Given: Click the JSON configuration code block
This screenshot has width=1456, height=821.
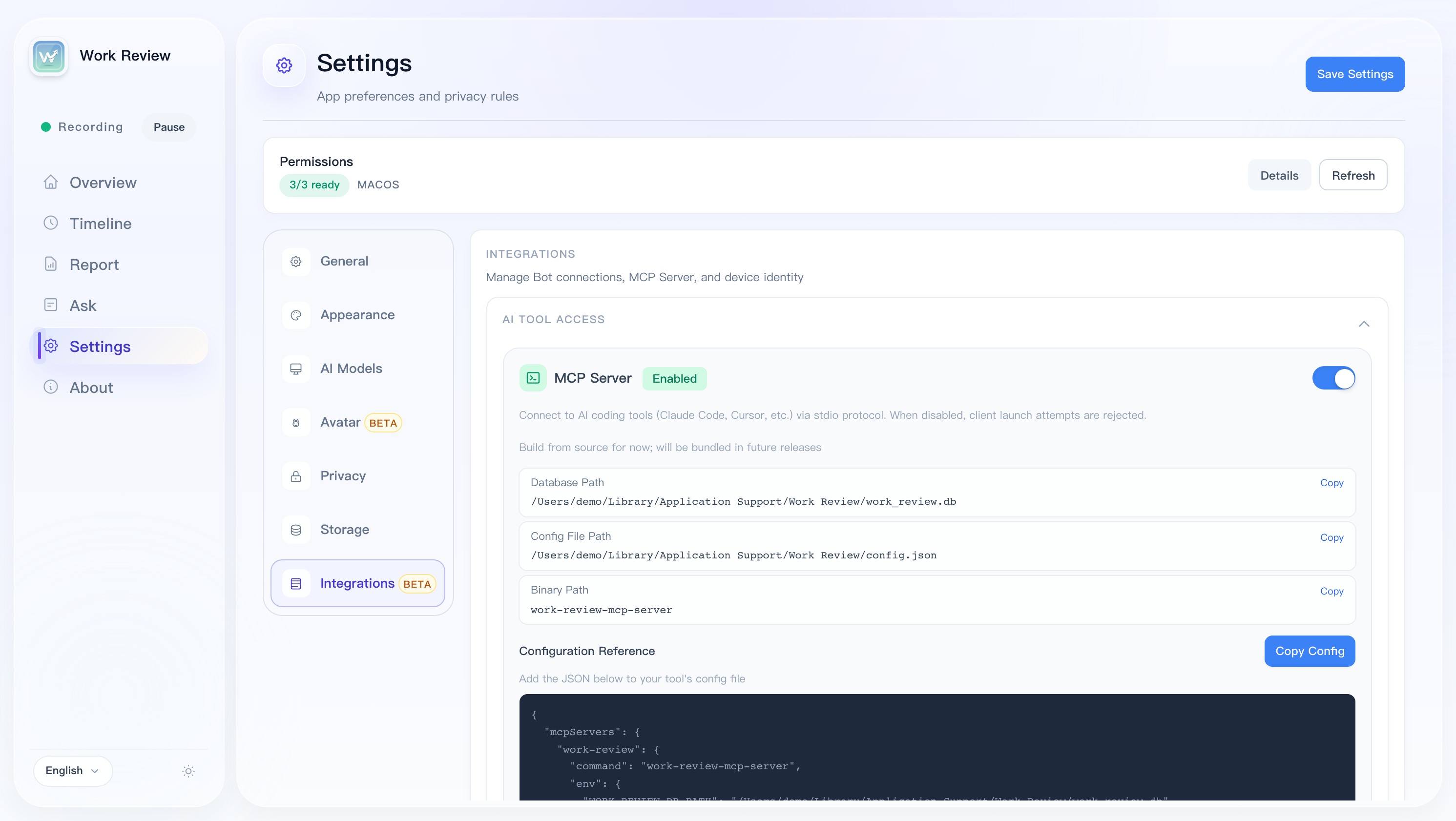Looking at the screenshot, I should point(936,747).
